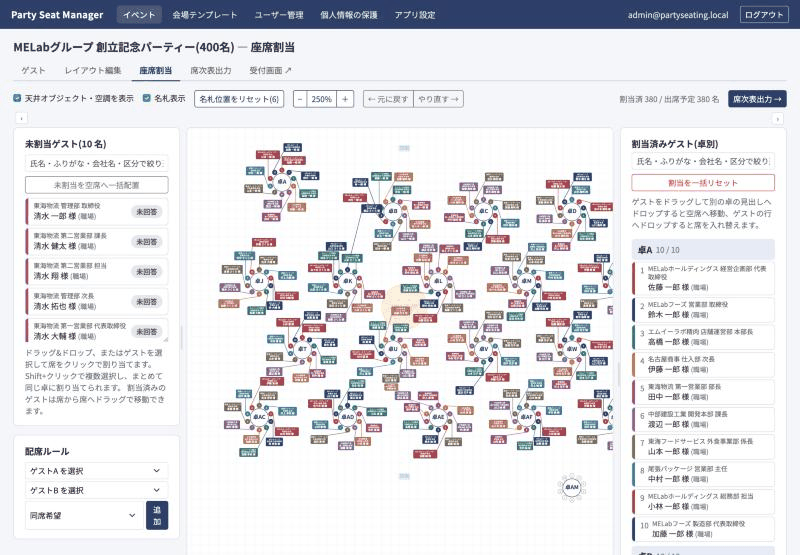Select assigned guest 佐藤 一郎 様
Viewport: 800px width, 555px height.
(x=703, y=279)
